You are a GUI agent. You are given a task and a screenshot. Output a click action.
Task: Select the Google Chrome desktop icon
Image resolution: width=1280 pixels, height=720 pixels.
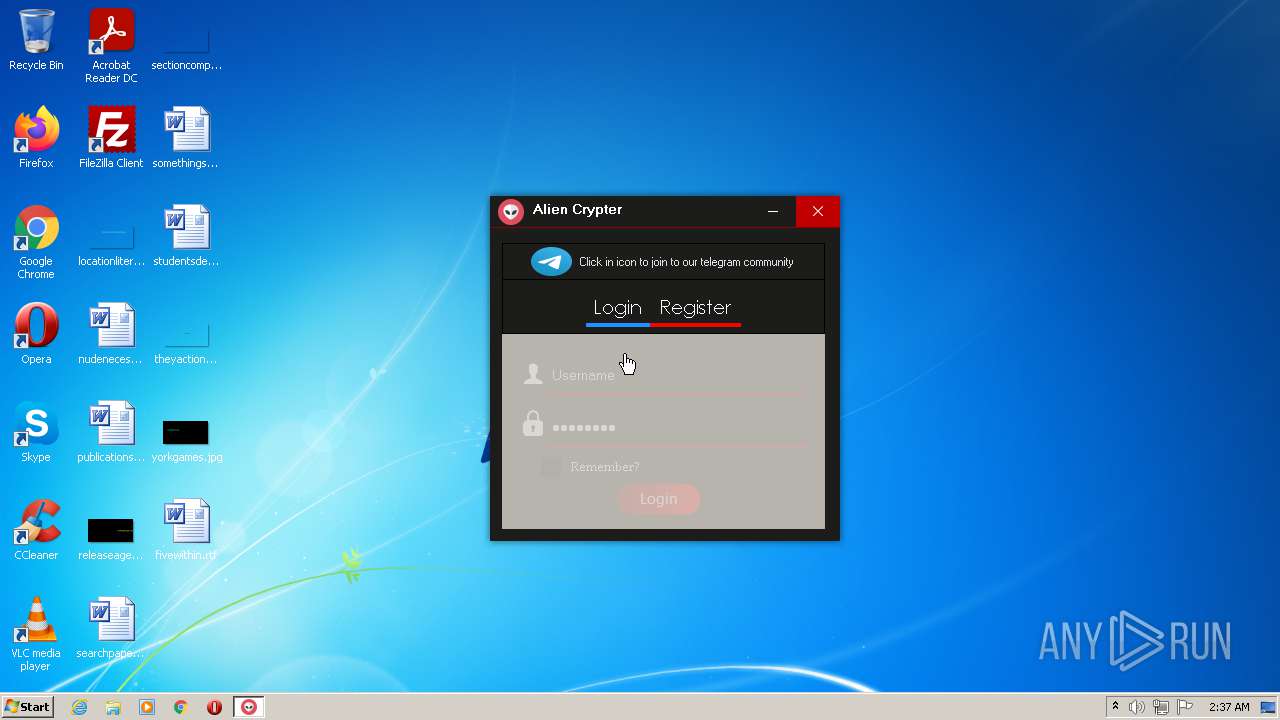coord(36,242)
